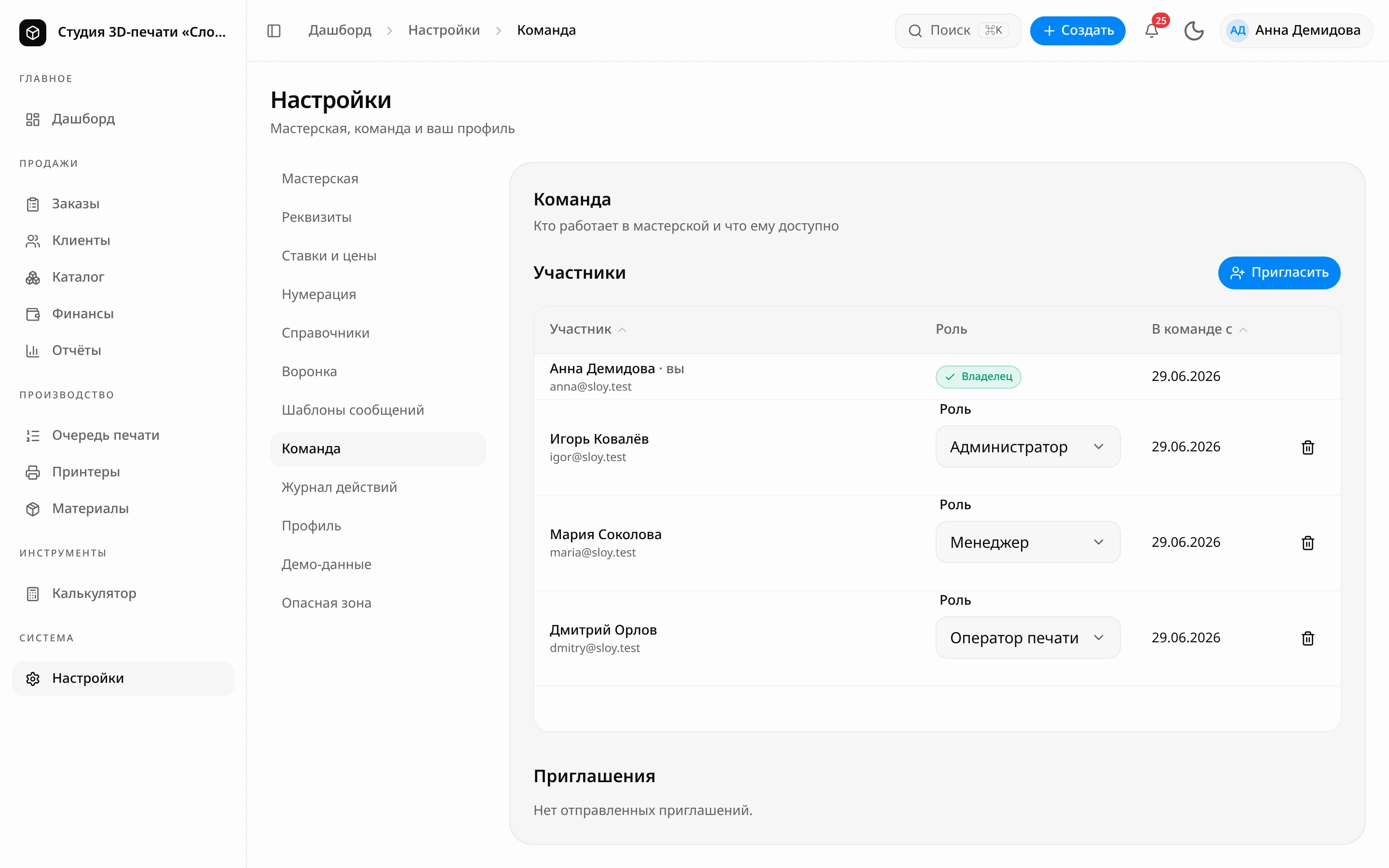Image resolution: width=1389 pixels, height=868 pixels.
Task: Open role dropdown Администратор
Action: click(x=1027, y=447)
